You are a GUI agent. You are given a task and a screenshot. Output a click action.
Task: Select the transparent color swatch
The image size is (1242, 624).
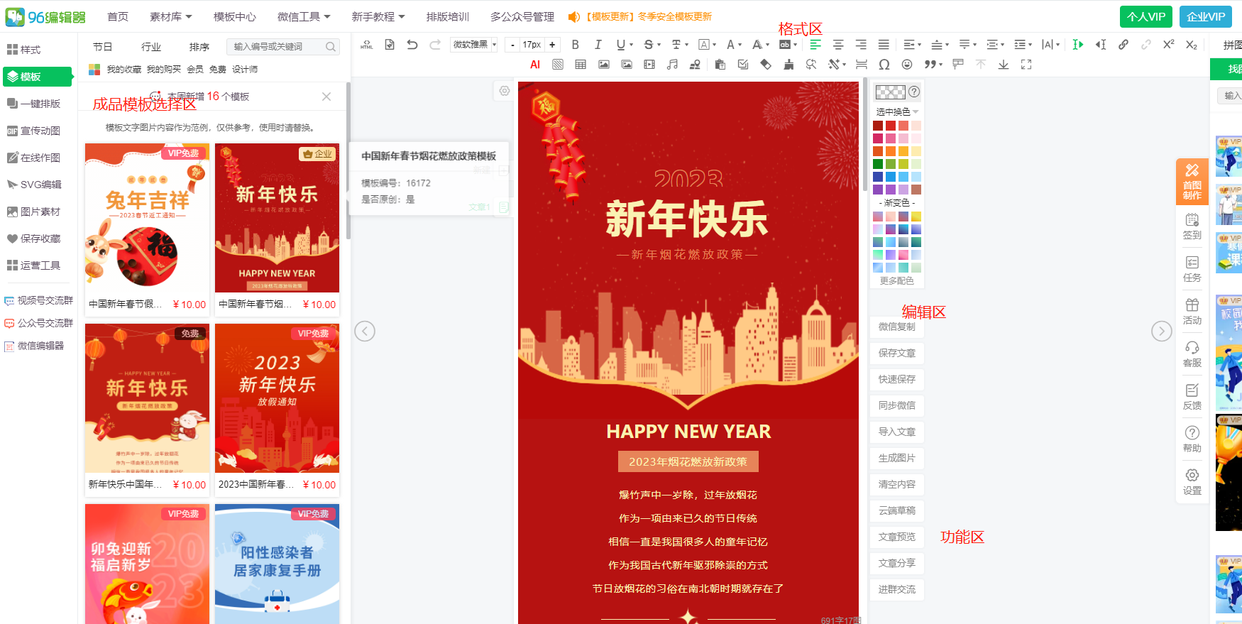pos(890,92)
